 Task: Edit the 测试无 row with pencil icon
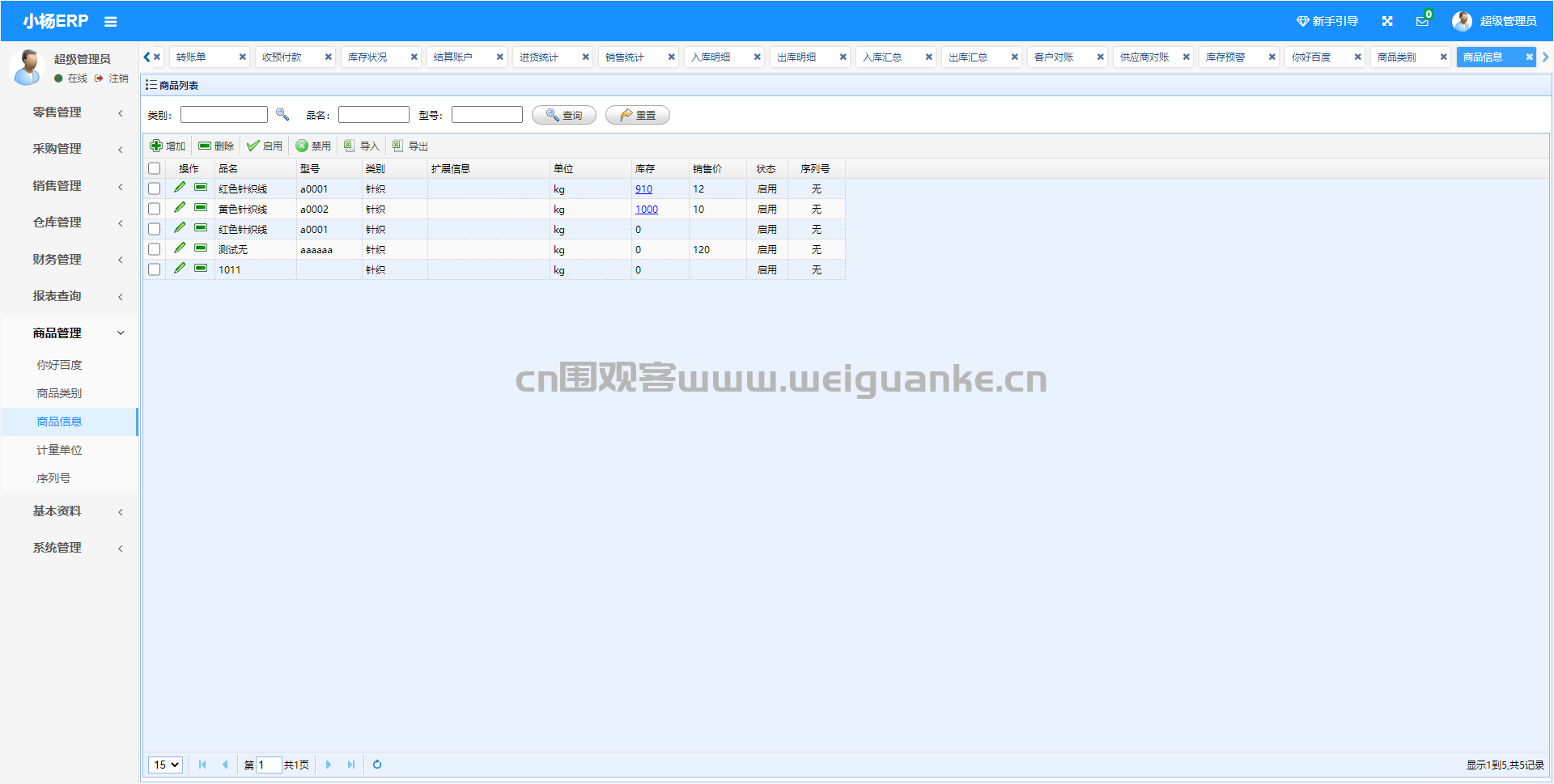coord(180,248)
